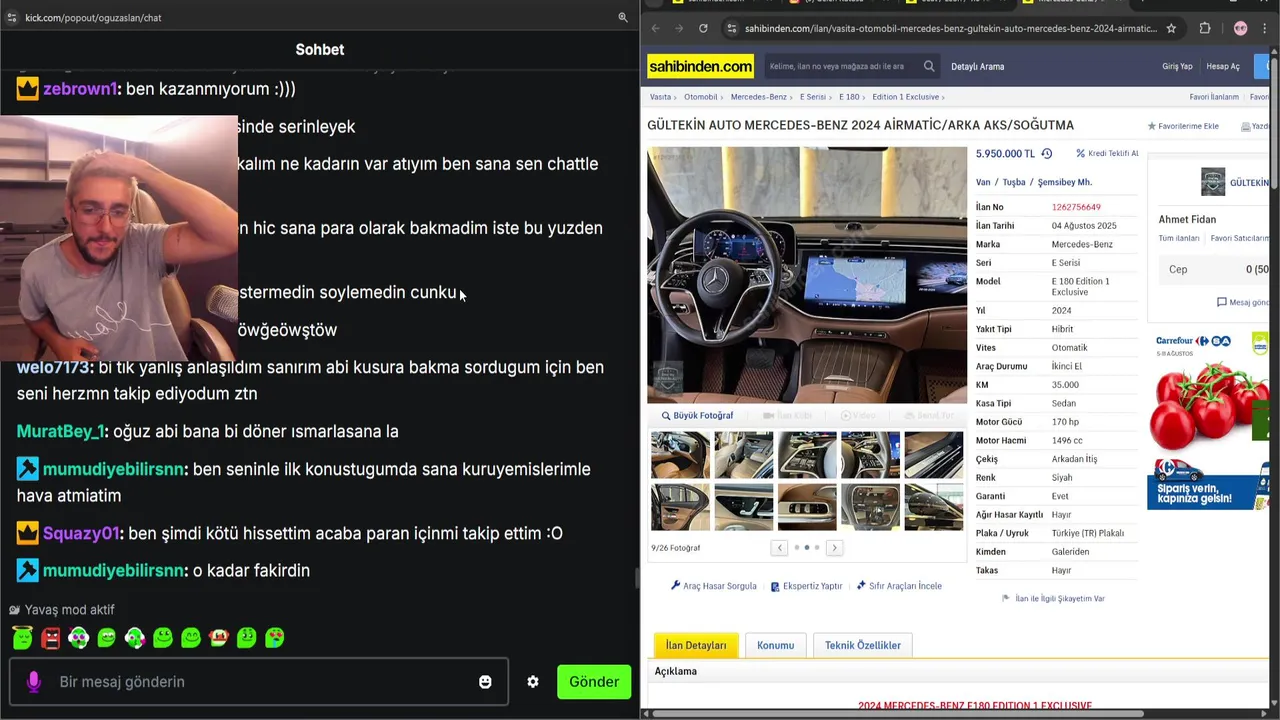1280x720 pixels.
Task: Click seller name Ahmet Fidan
Action: pyautogui.click(x=1187, y=220)
